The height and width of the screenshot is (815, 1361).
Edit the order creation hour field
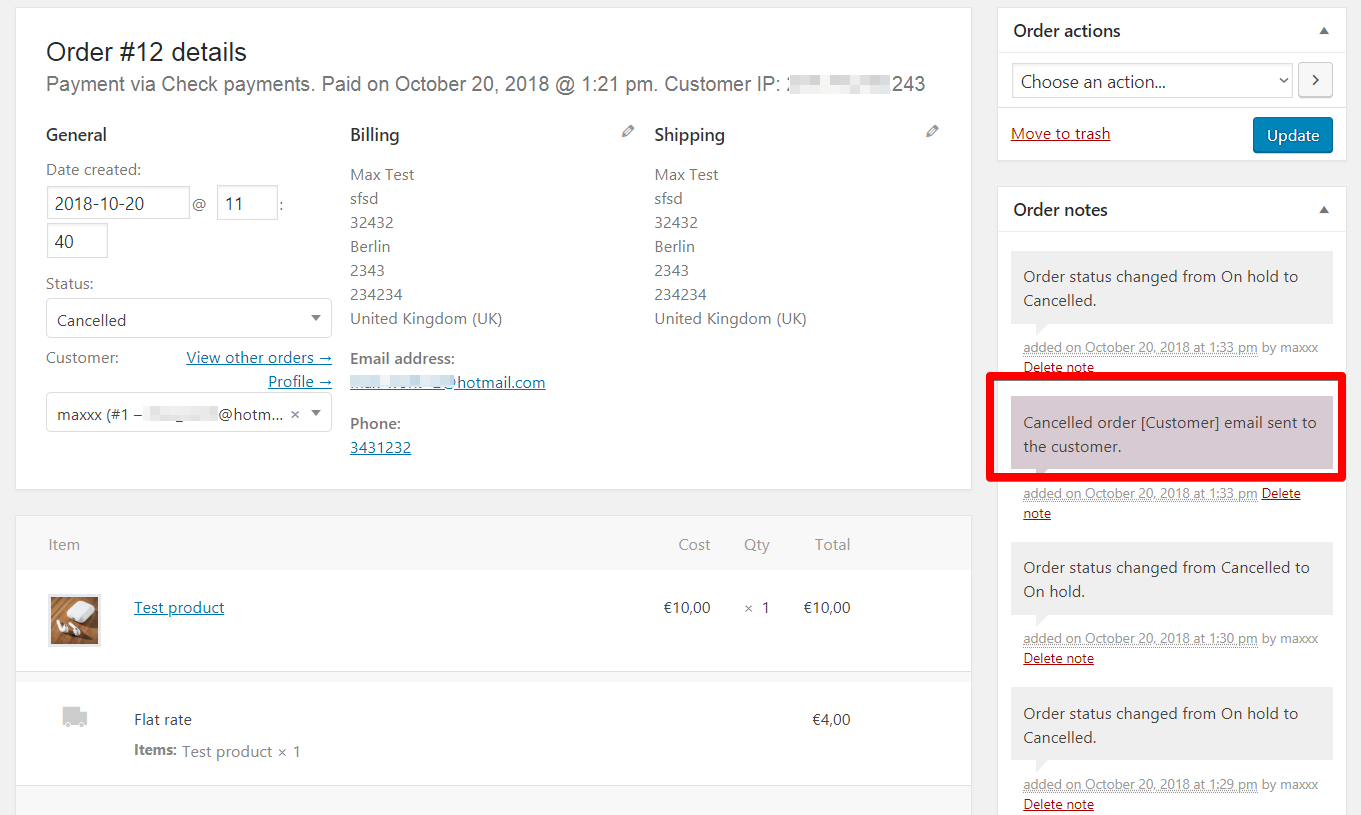click(x=247, y=203)
